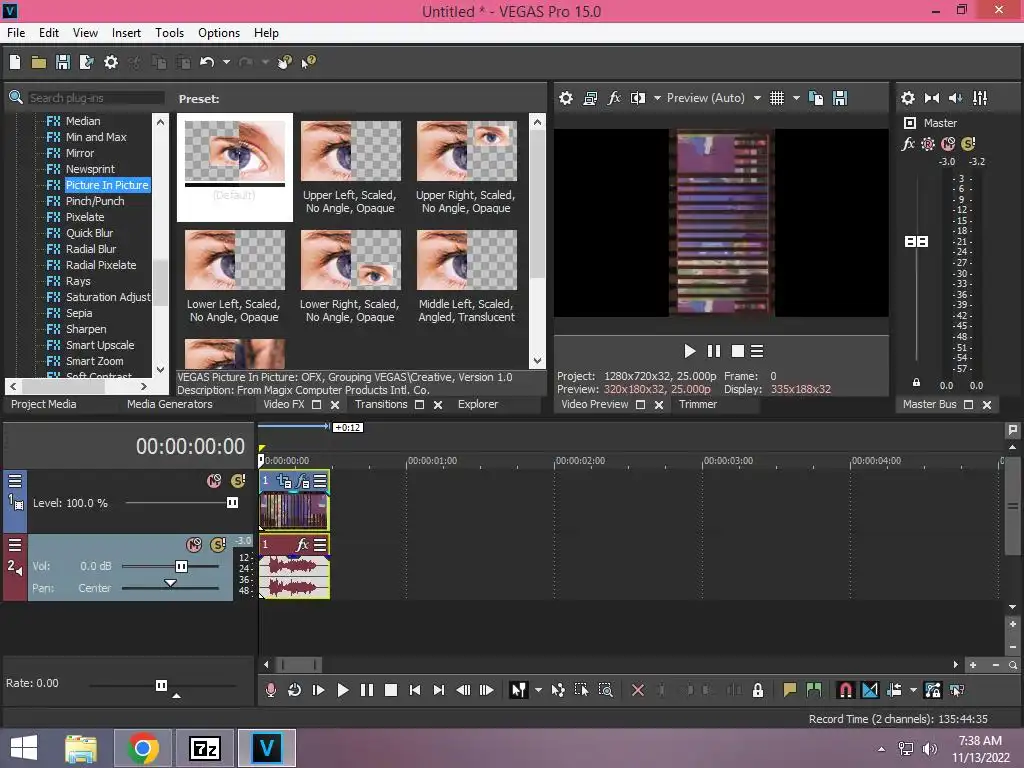
Task: Create a new project with New icon
Action: (15, 62)
